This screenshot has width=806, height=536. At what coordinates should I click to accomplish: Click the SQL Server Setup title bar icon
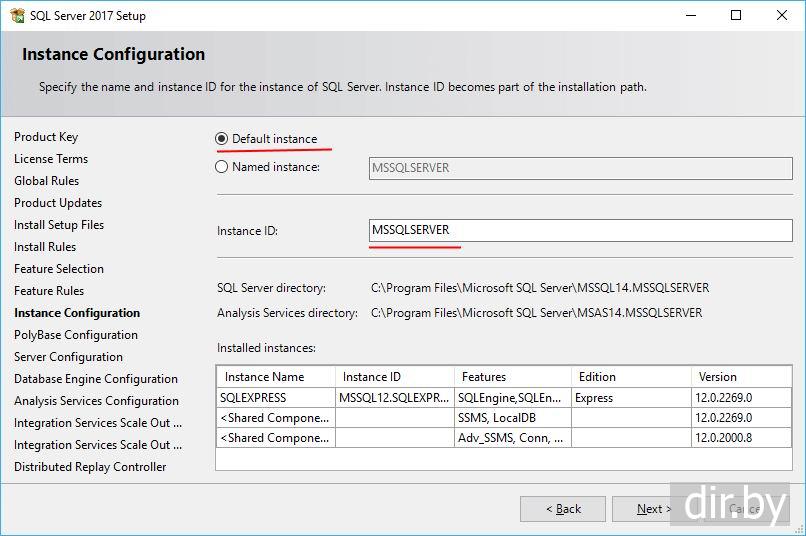[x=16, y=15]
